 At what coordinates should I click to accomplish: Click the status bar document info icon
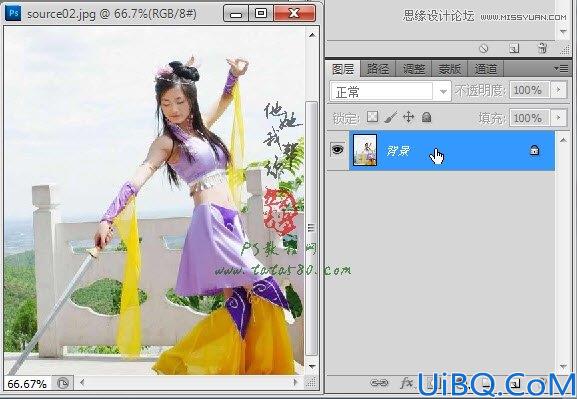pyautogui.click(x=63, y=384)
